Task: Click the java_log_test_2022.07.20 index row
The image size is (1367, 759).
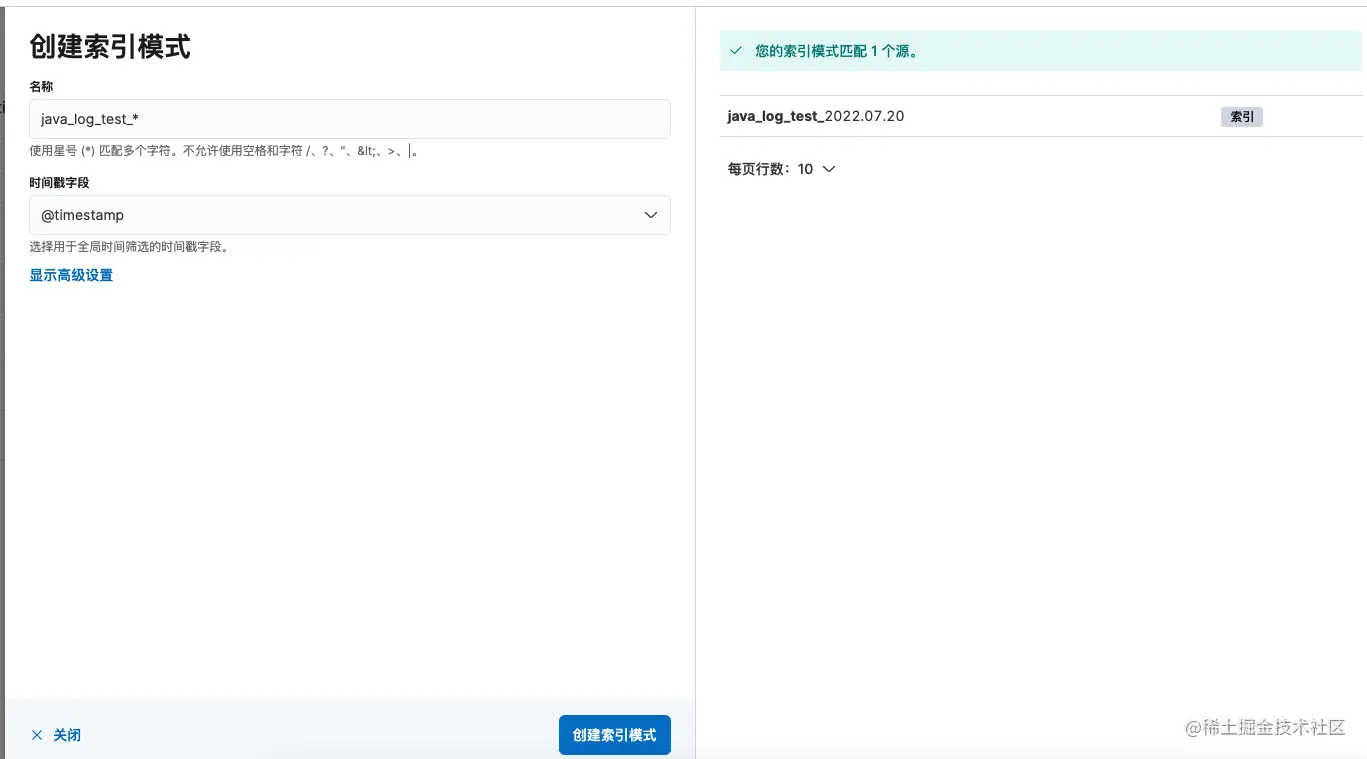Action: (1041, 117)
